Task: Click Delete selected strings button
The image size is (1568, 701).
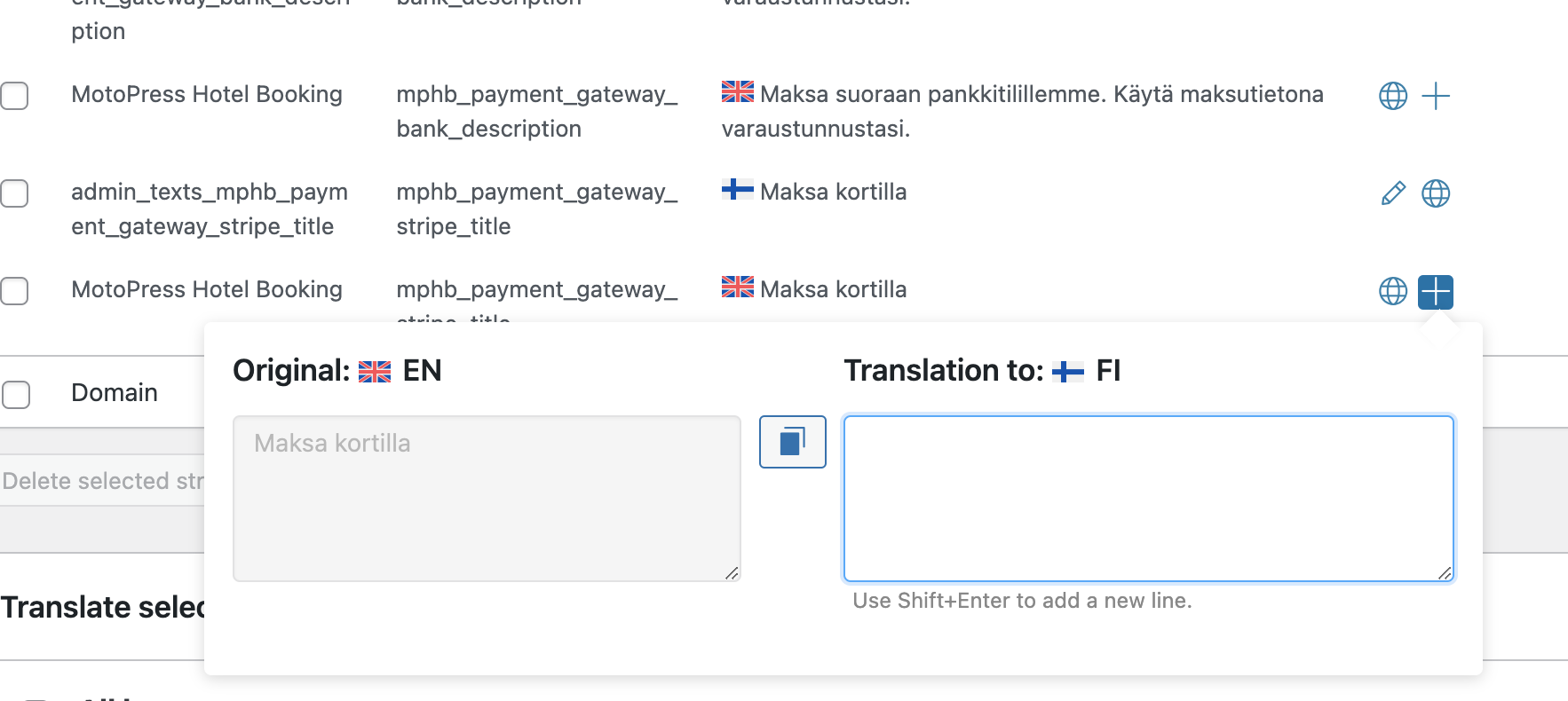Action: [x=102, y=481]
